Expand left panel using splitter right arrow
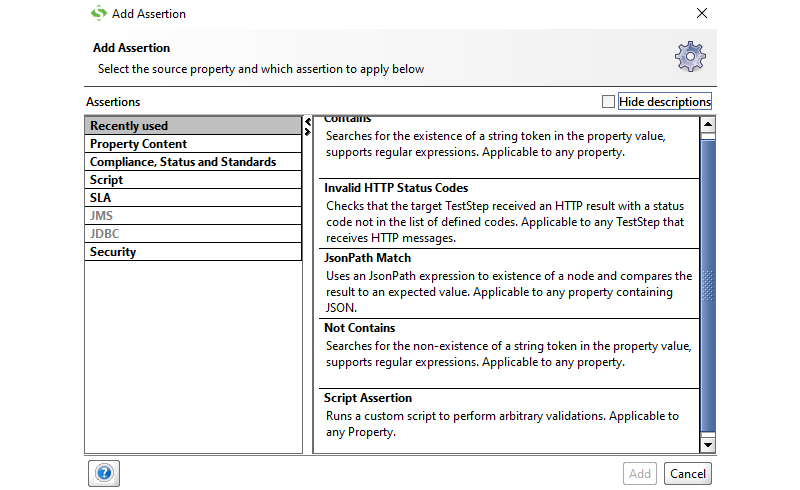Viewport: 800px width, 490px height. (x=307, y=132)
